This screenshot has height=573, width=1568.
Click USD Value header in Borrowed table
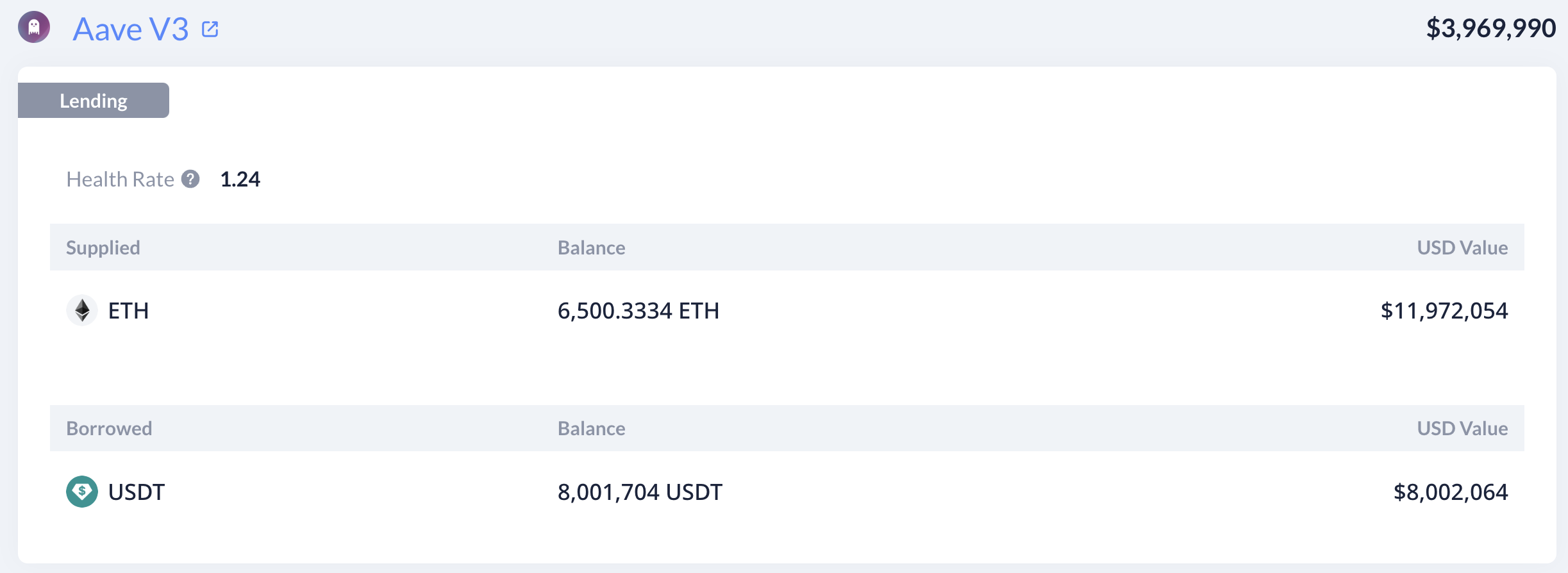(1462, 428)
